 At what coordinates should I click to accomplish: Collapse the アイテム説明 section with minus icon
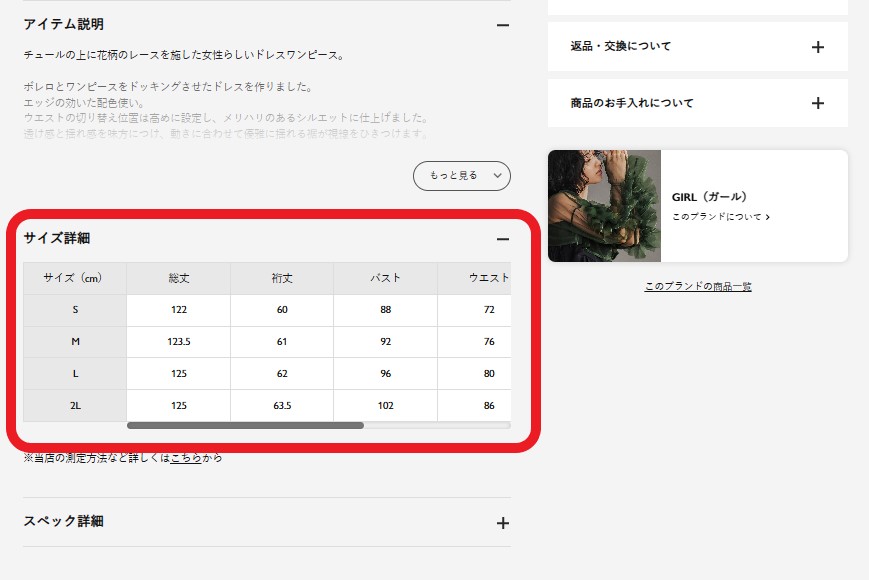[503, 25]
